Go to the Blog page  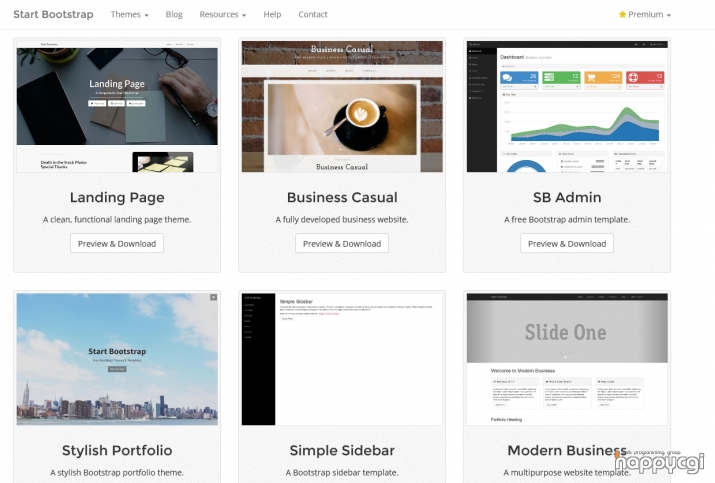(174, 15)
